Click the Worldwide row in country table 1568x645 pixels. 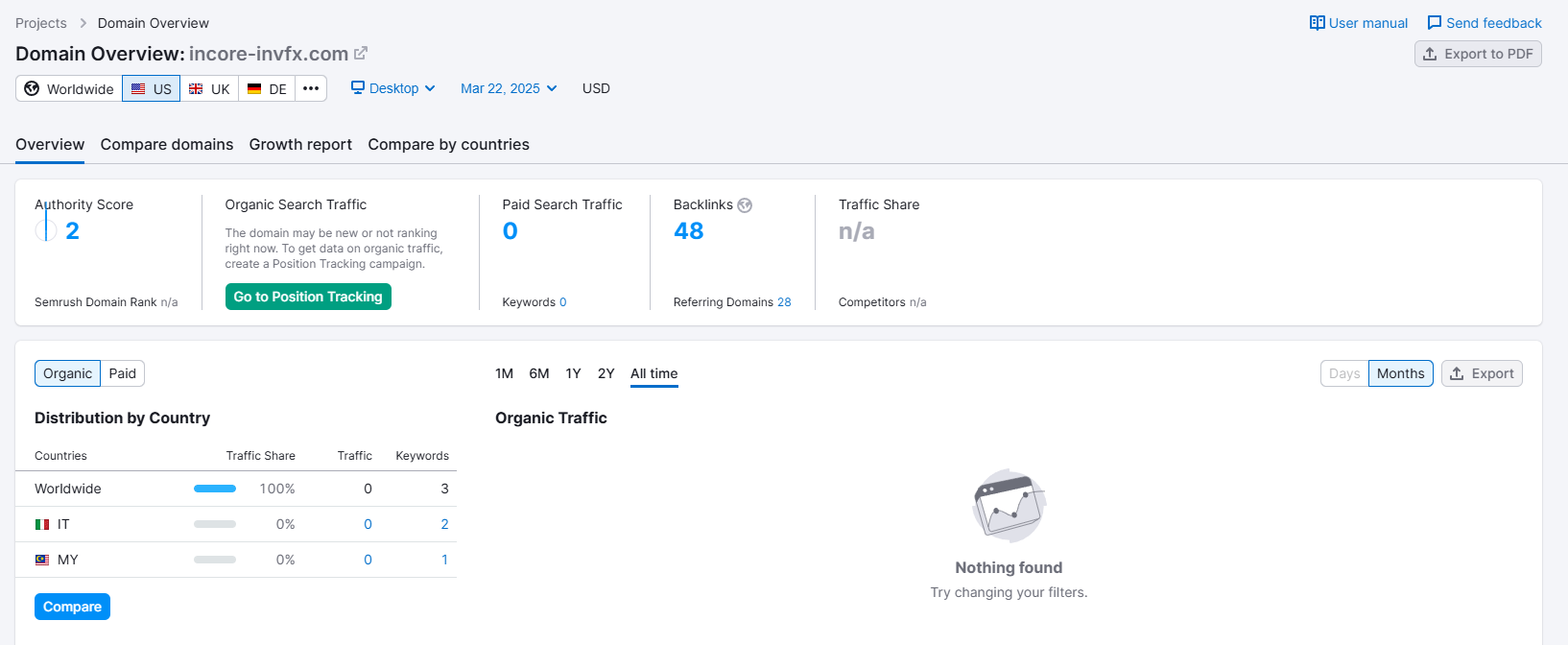(x=236, y=489)
